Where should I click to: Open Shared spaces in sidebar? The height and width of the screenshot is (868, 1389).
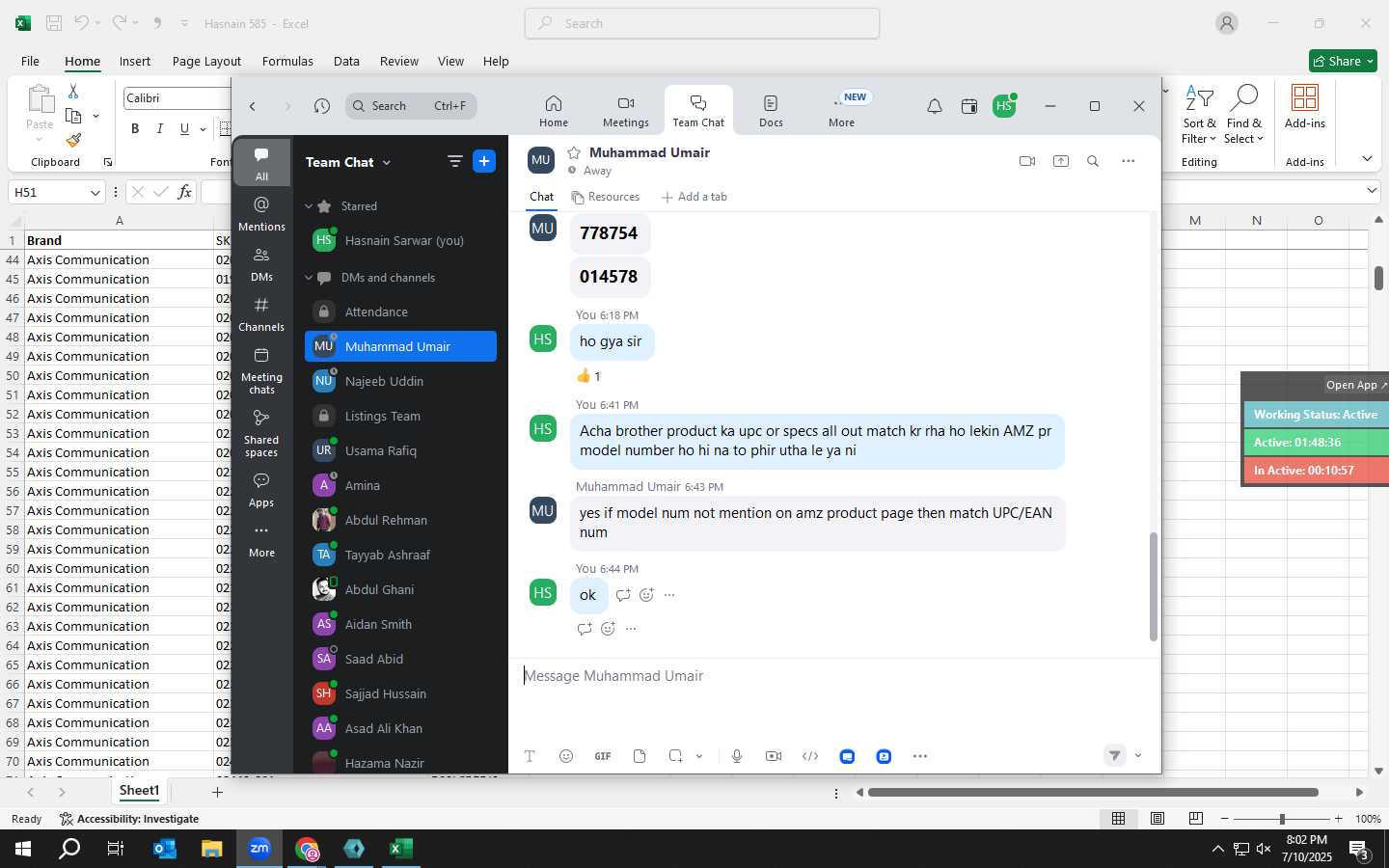[x=261, y=433]
